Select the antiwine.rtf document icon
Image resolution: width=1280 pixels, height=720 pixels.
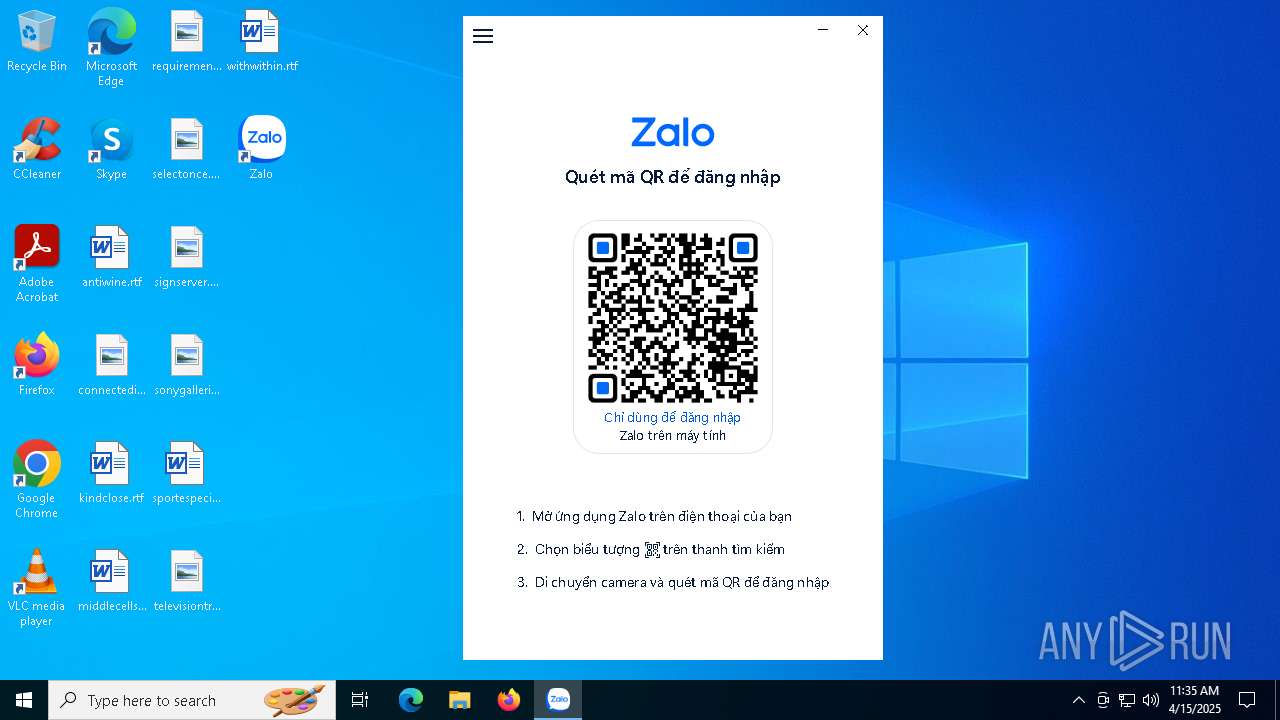click(x=111, y=257)
